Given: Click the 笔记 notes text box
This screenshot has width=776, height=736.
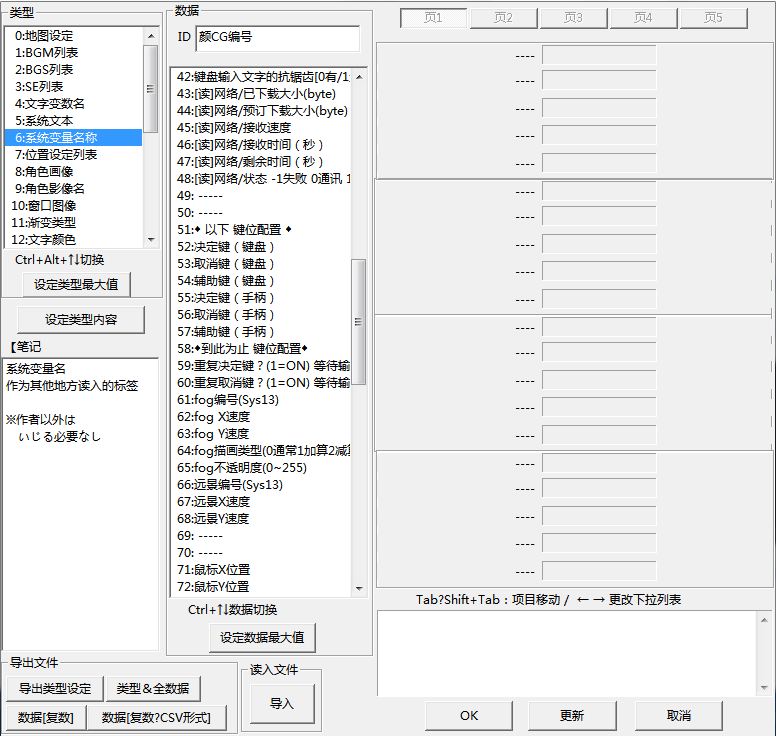Looking at the screenshot, I should pos(80,504).
